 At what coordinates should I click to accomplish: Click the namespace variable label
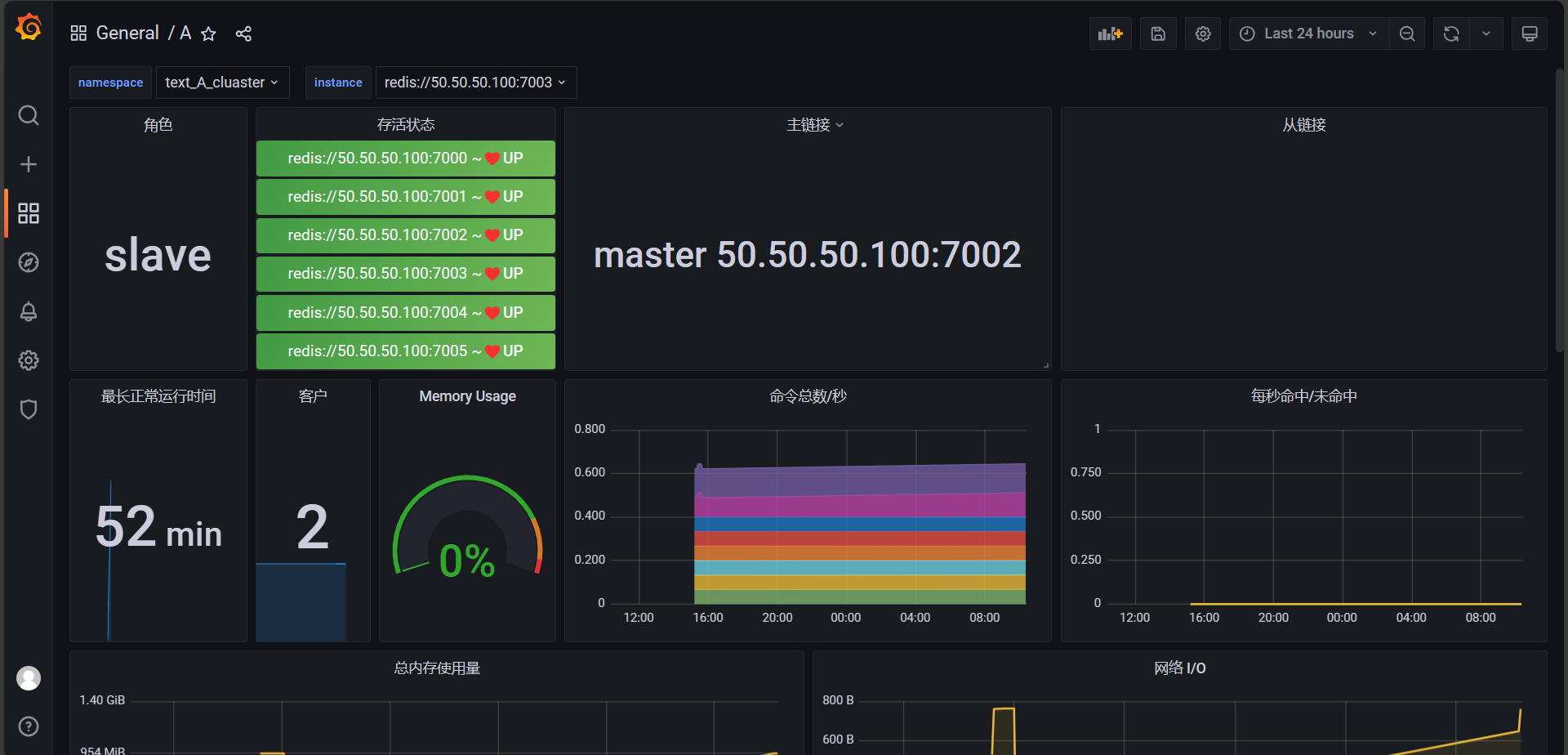pyautogui.click(x=110, y=83)
